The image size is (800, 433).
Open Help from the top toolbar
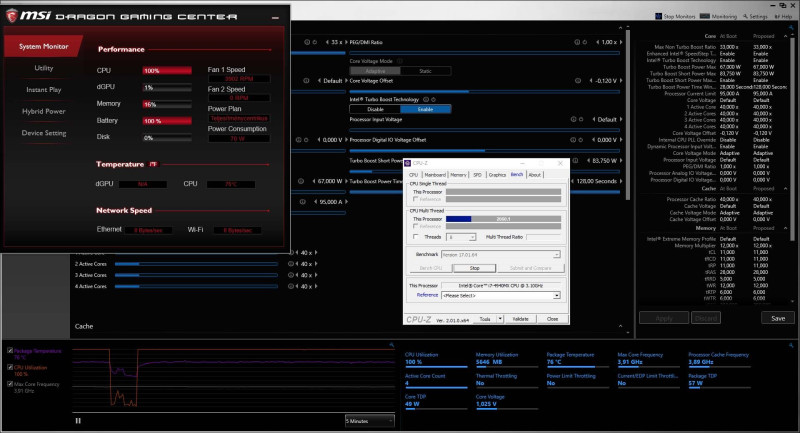(x=784, y=16)
